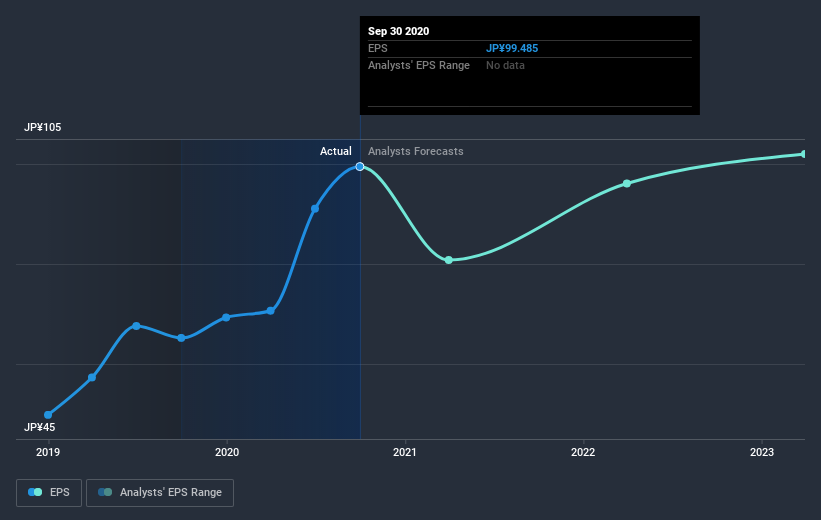Click the 'No data' tooltip text
The image size is (821, 520).
[x=505, y=65]
